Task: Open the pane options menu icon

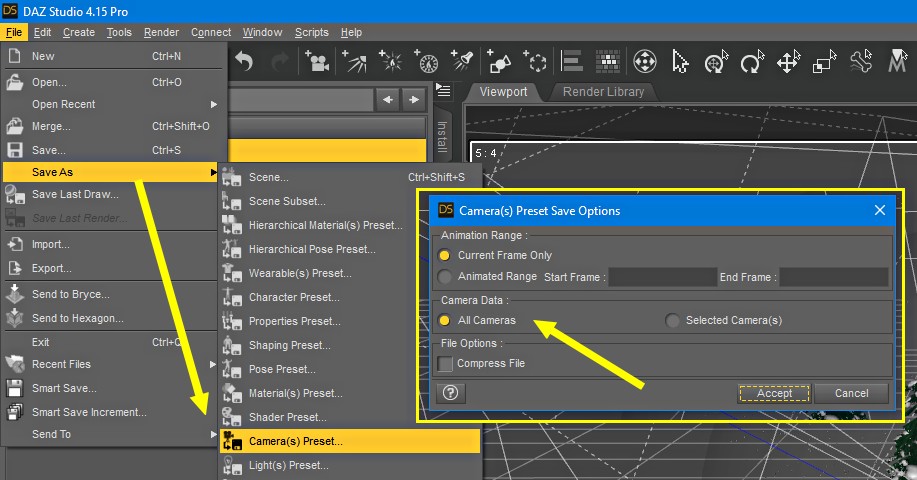Action: coord(443,91)
